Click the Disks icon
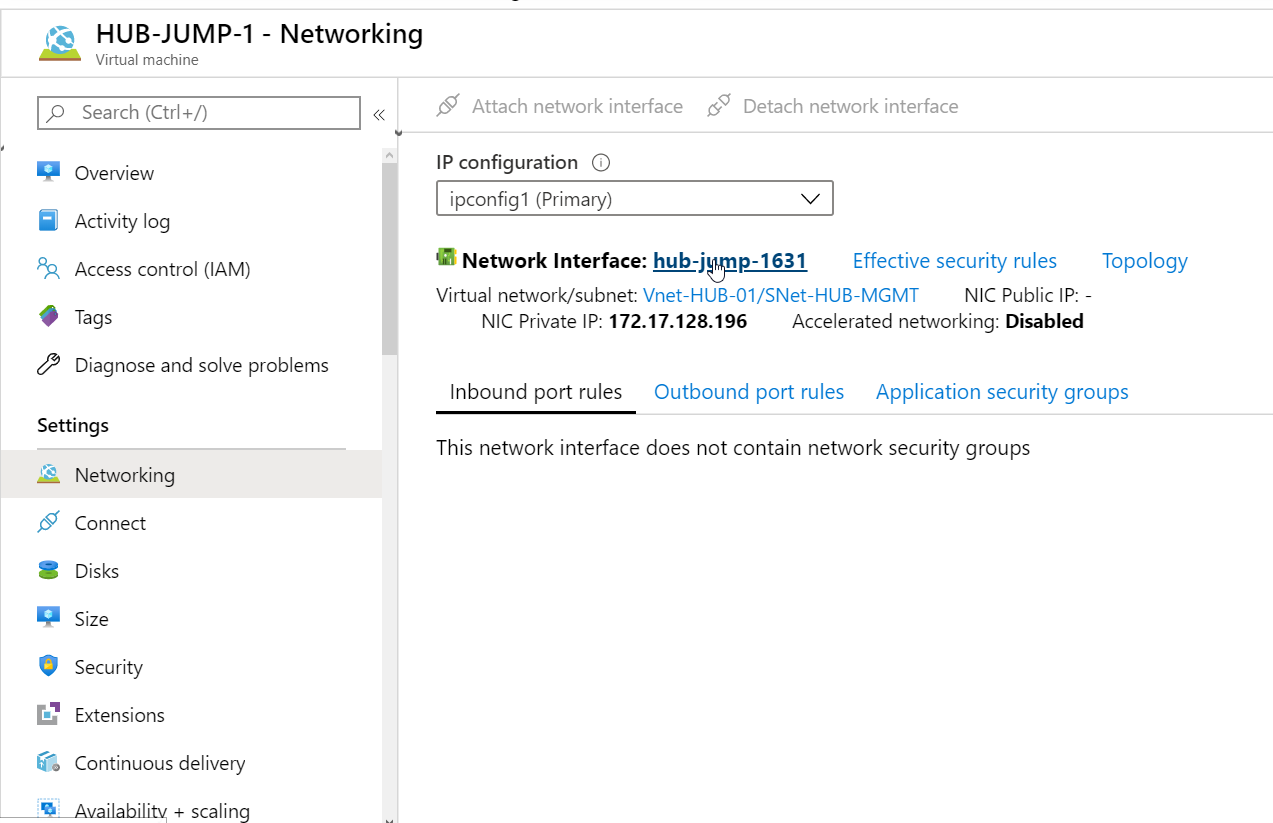Screen dimensions: 1273x823 (x=49, y=571)
